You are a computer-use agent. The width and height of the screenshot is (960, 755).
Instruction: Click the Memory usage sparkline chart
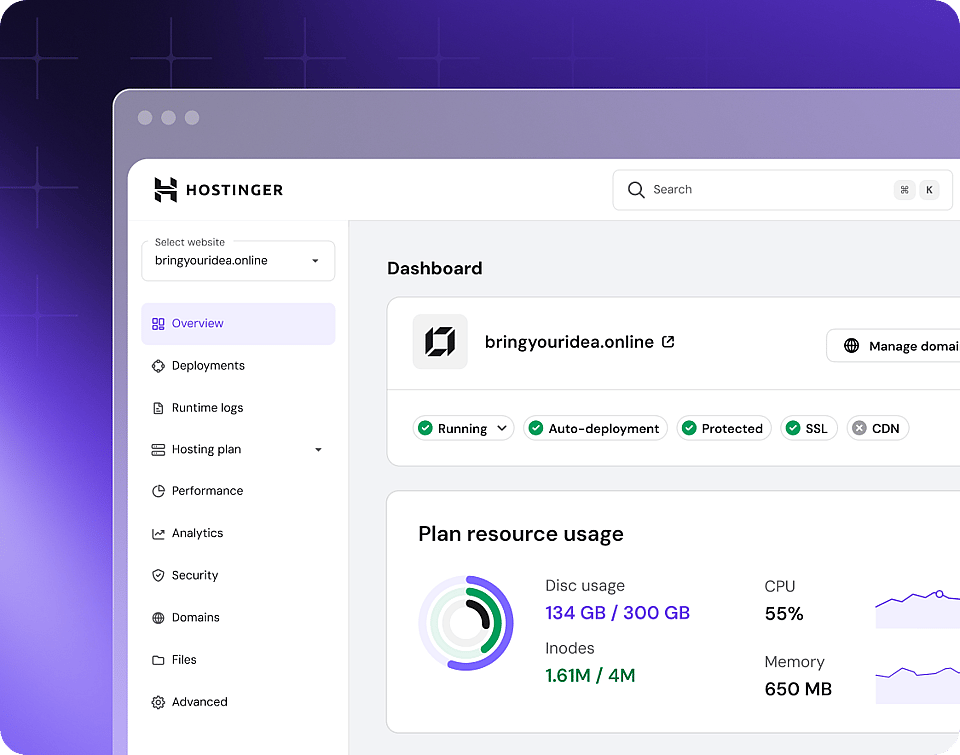coord(918,684)
